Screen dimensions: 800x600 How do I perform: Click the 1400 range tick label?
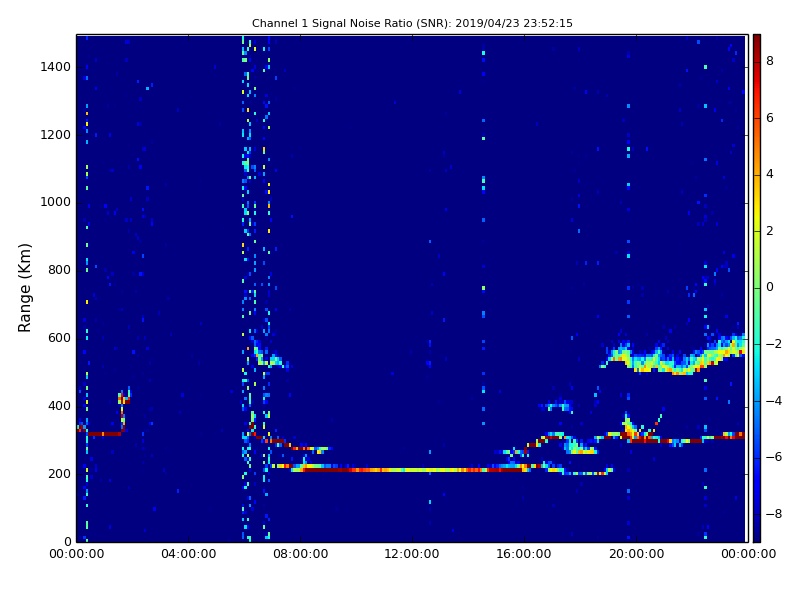tap(55, 67)
